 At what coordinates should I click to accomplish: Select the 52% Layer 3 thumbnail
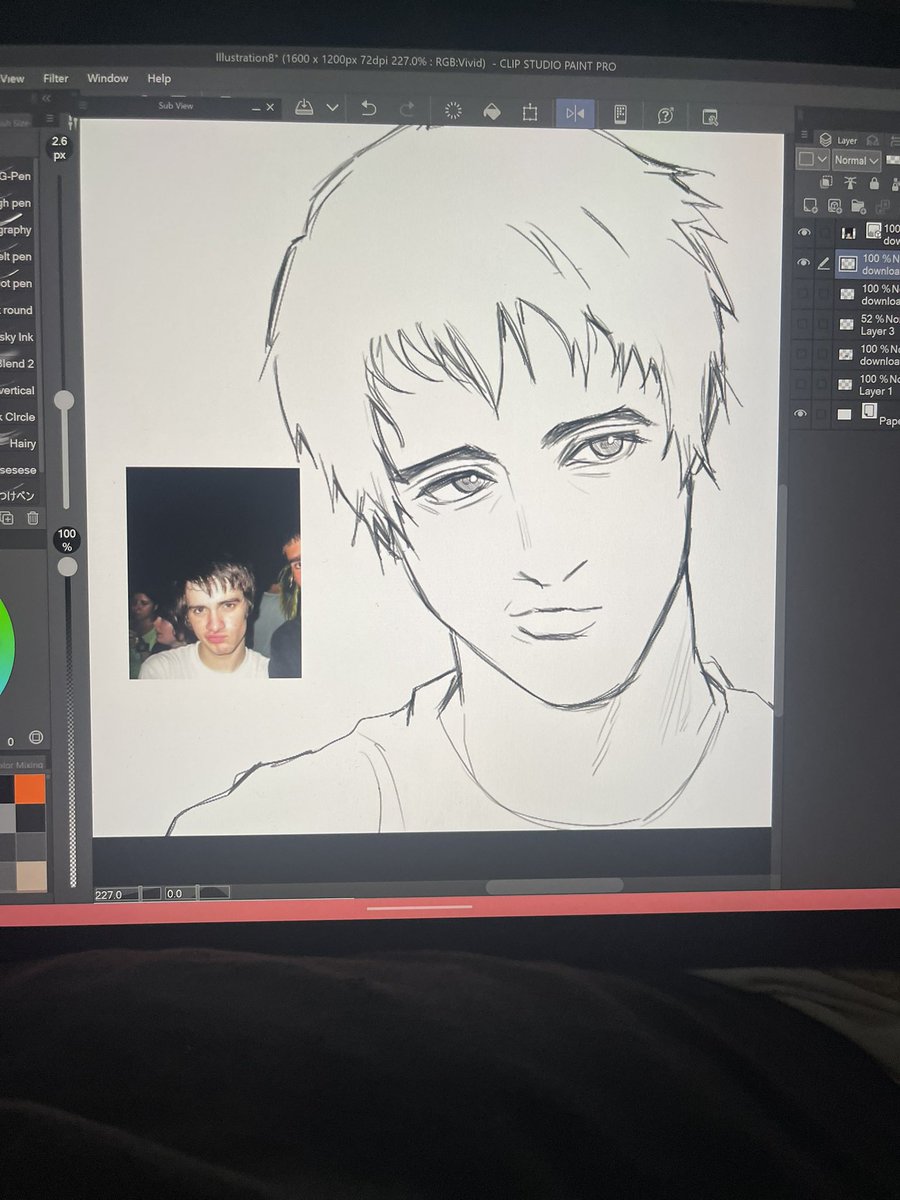[847, 325]
